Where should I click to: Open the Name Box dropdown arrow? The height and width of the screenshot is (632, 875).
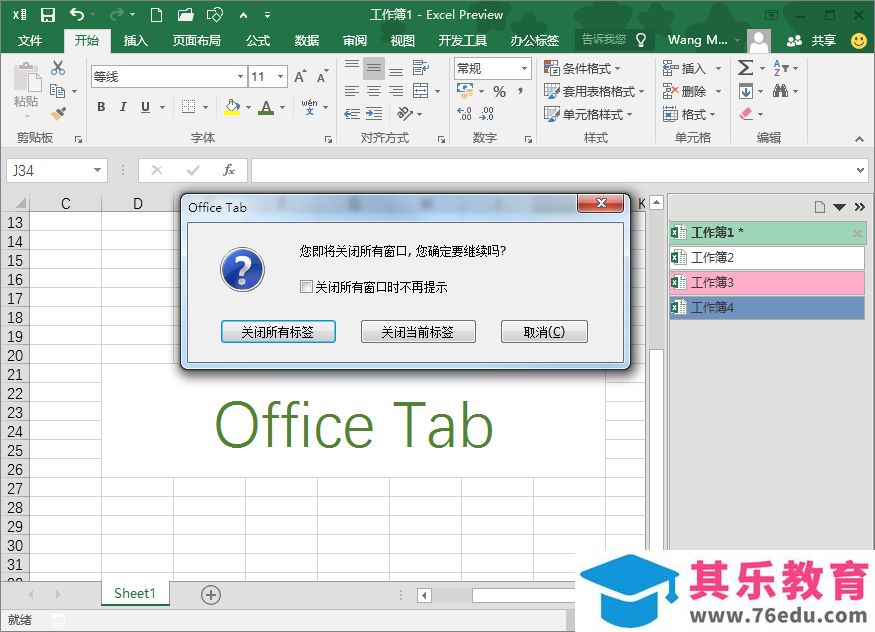pyautogui.click(x=97, y=170)
